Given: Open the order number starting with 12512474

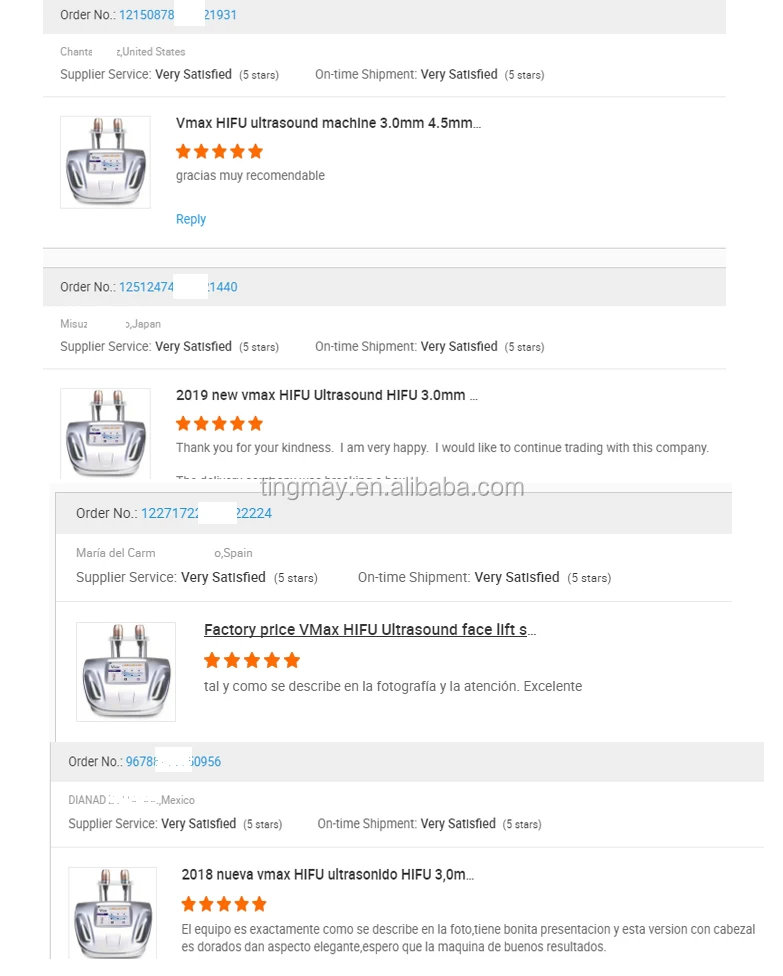Looking at the screenshot, I should pyautogui.click(x=177, y=287).
